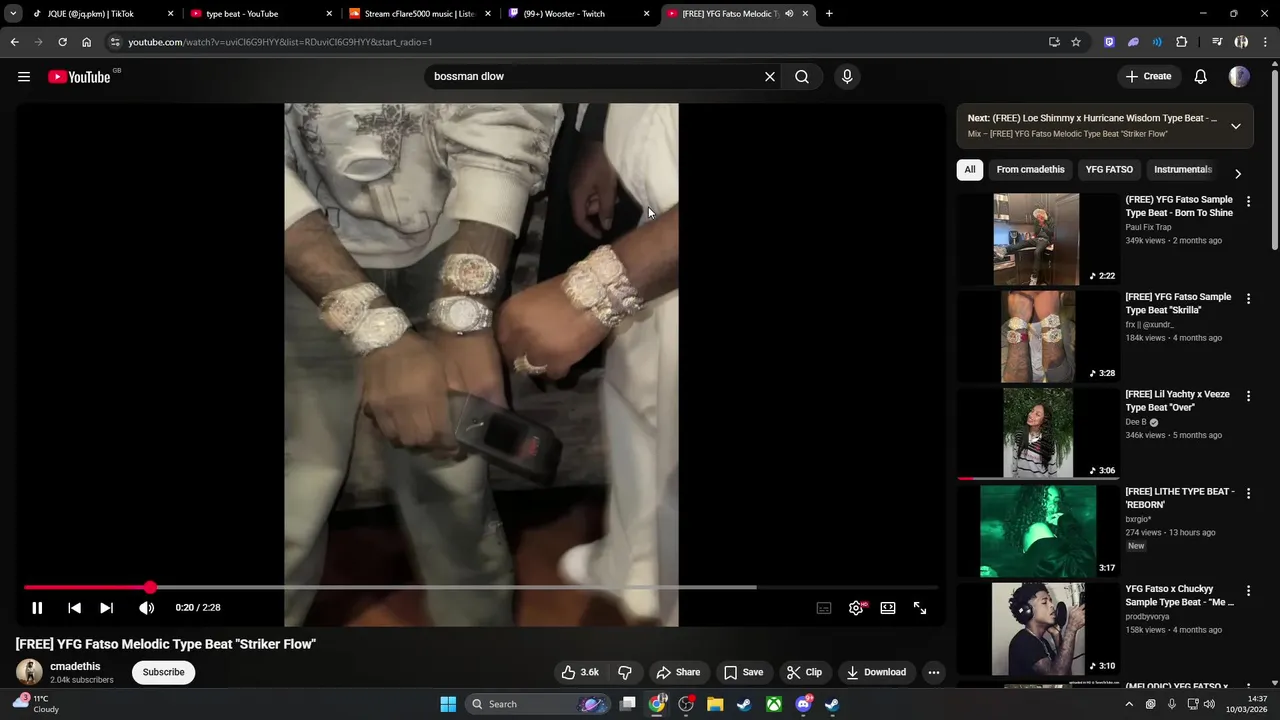Screen dimensions: 1280x720
Task: Open the notifications bell
Action: [x=1201, y=77]
